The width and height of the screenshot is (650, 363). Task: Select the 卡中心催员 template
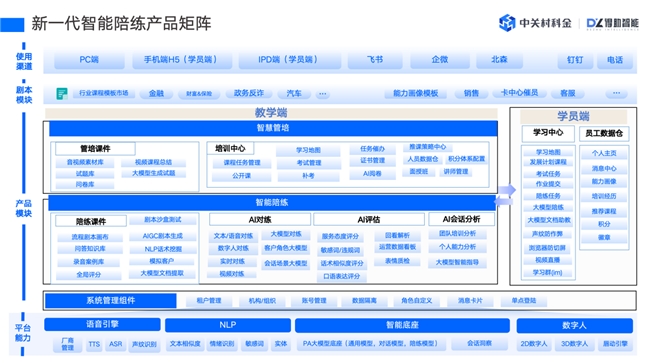(x=519, y=93)
